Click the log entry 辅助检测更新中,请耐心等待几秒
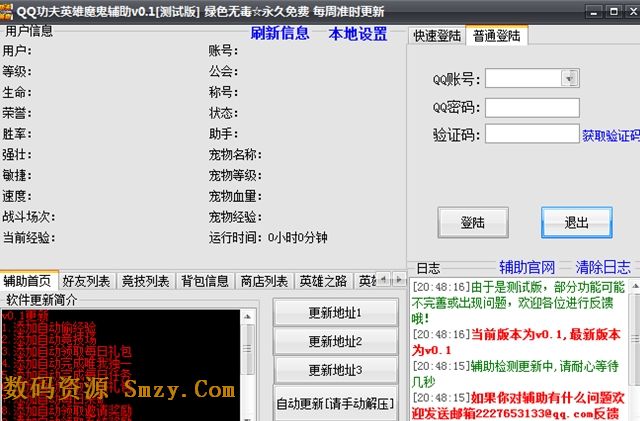Image resolution: width=640 pixels, height=421 pixels. click(x=516, y=374)
